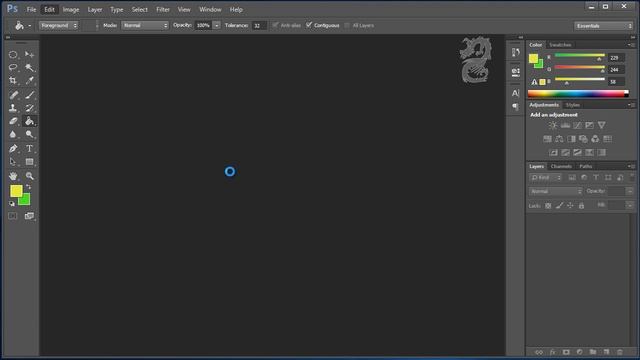This screenshot has width=640, height=360.
Task: Toggle the pixel layer filter
Action: (x=572, y=178)
